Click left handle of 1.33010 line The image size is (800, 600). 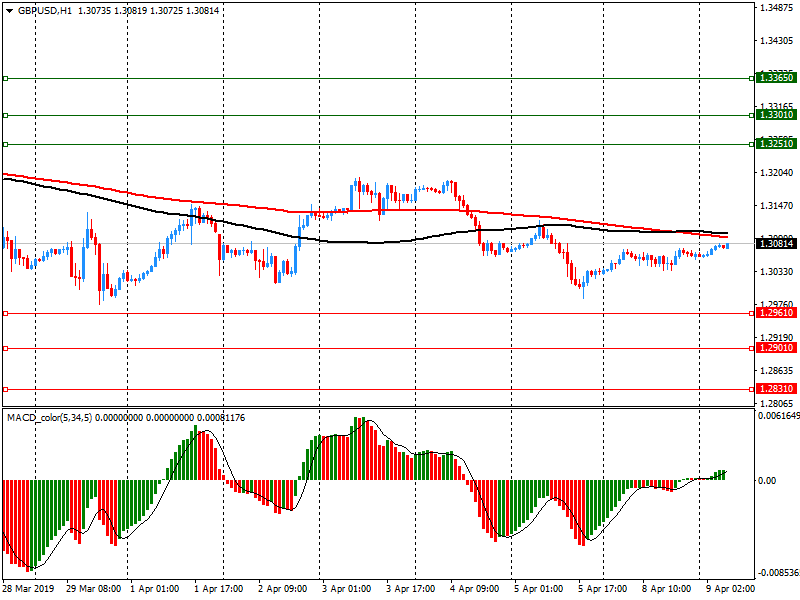5,115
